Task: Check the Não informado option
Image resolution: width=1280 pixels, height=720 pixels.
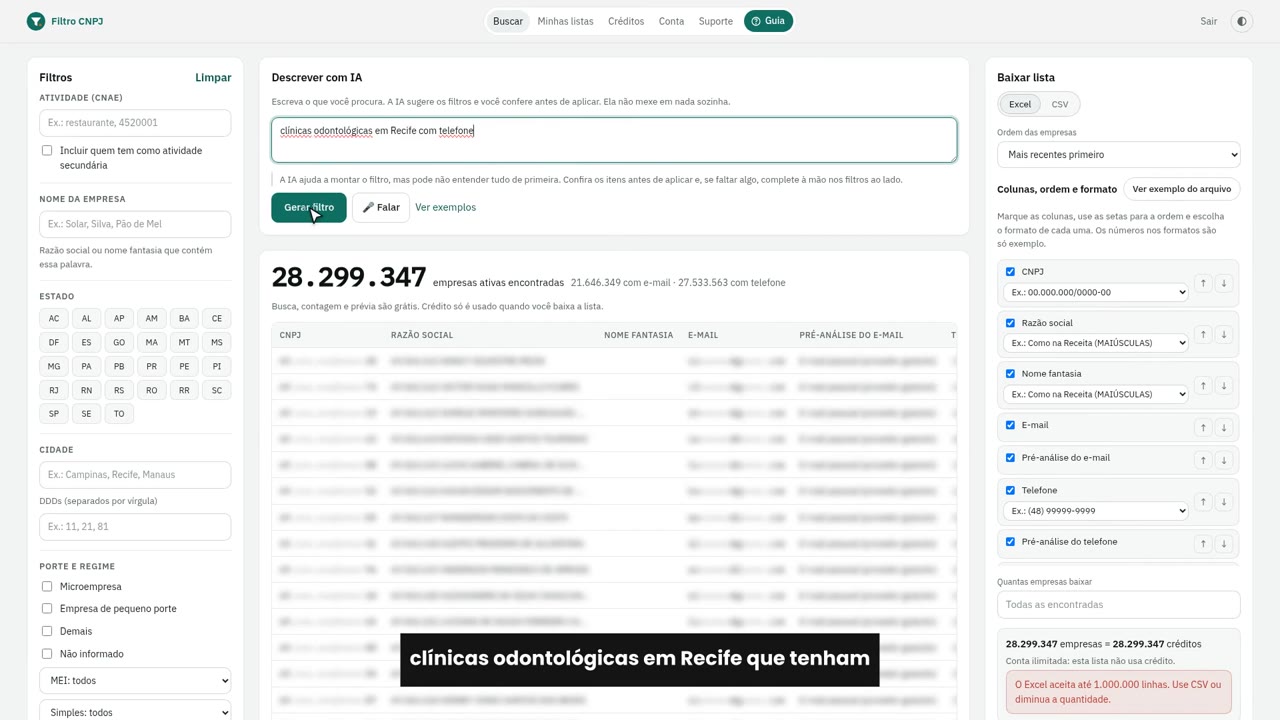Action: (47, 654)
